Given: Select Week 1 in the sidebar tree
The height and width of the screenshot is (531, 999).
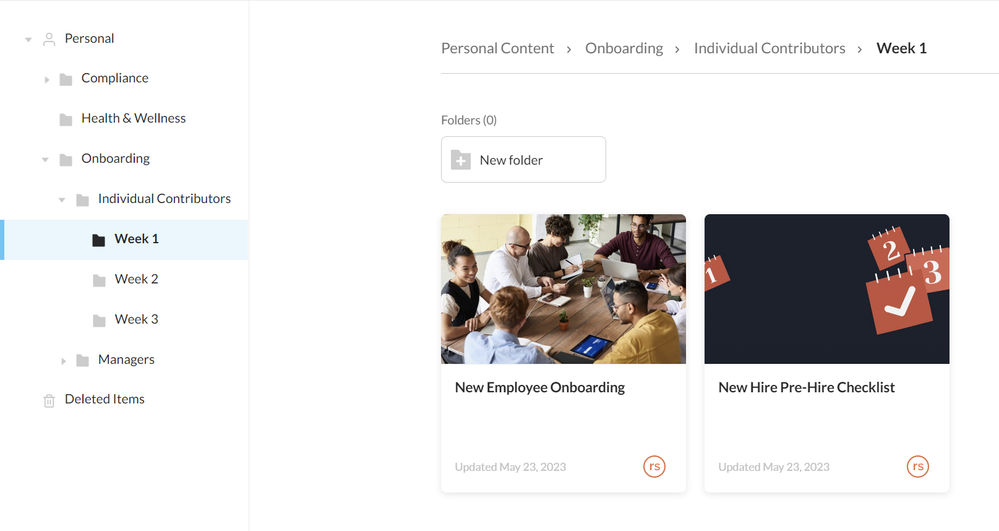Looking at the screenshot, I should [136, 239].
